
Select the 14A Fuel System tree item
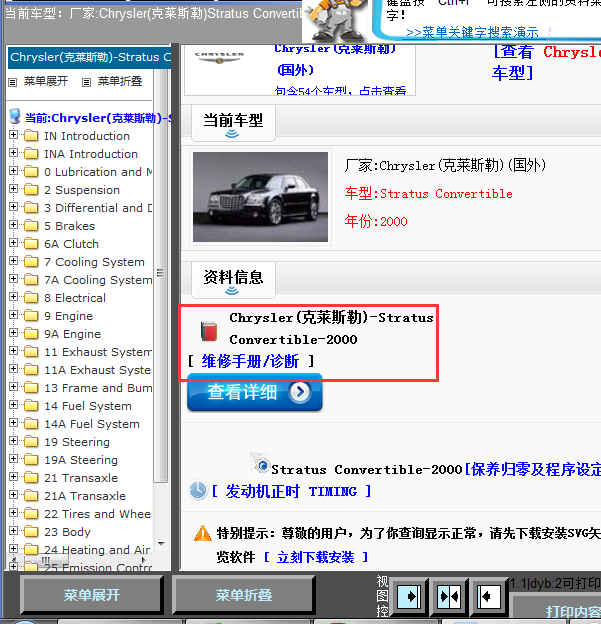[92, 424]
